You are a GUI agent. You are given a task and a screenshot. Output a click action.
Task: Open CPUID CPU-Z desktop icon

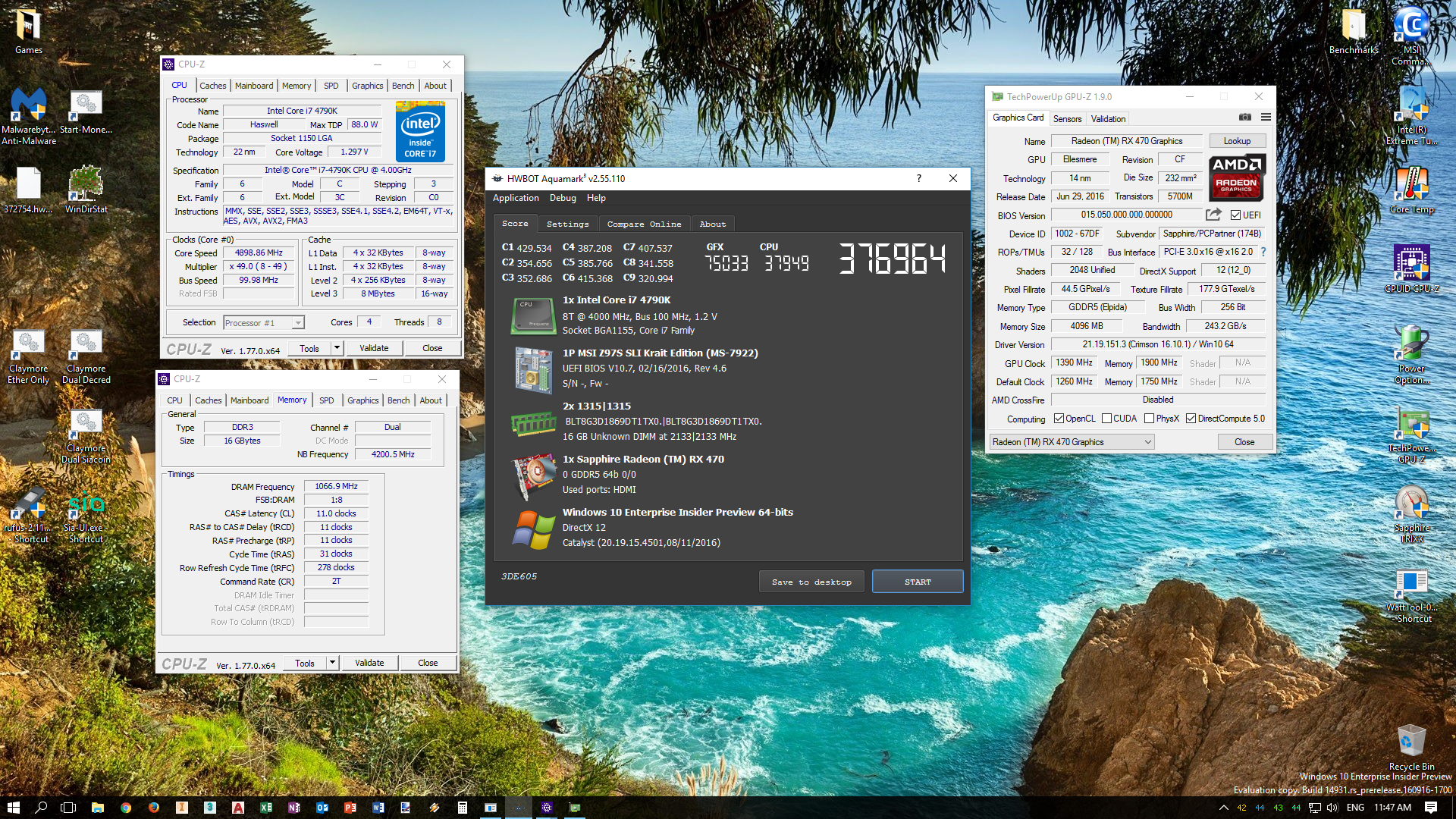coord(1411,269)
